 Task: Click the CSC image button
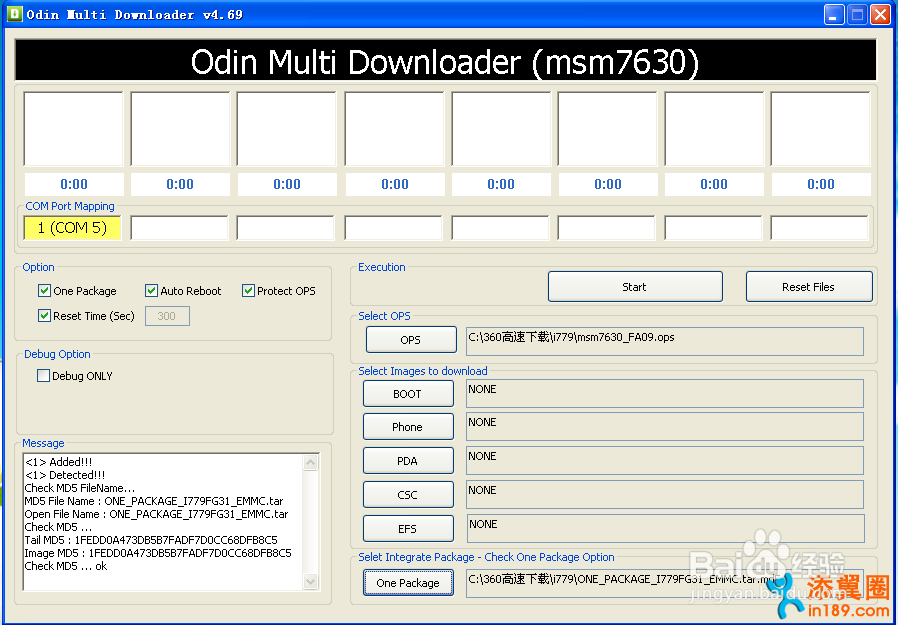408,494
